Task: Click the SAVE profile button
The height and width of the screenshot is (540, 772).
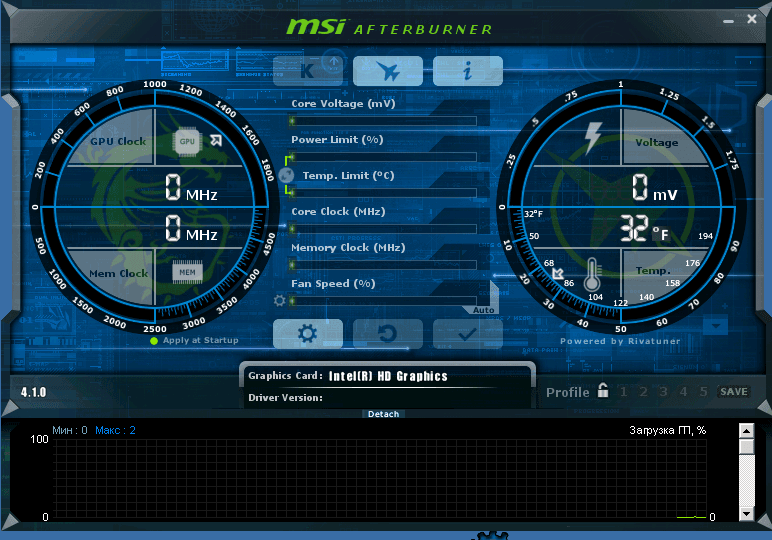Action: point(734,392)
